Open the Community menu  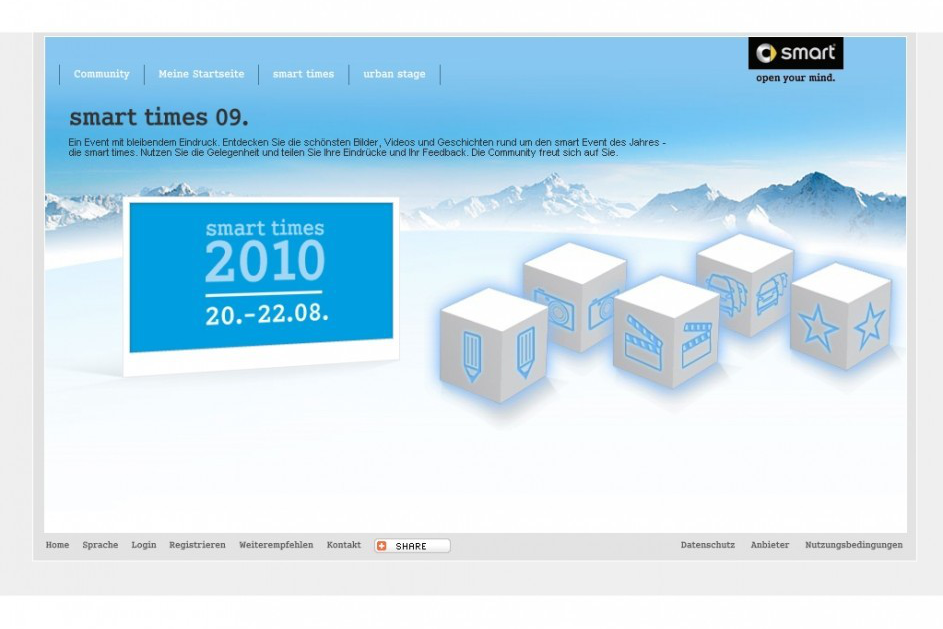pos(102,74)
